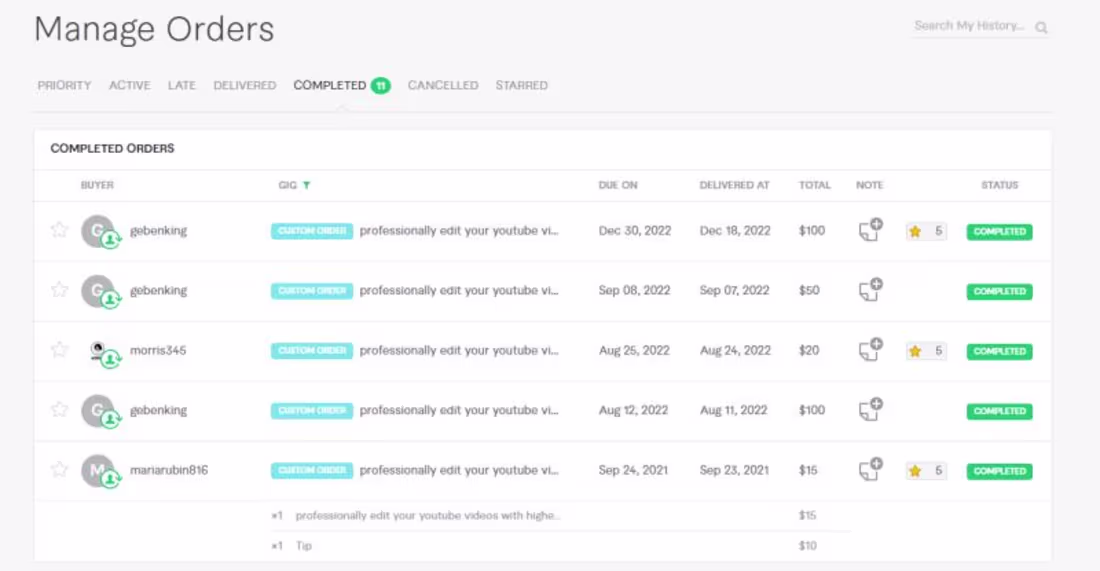Screen dimensions: 1100x571
Task: Click the 5-star rating on the mariarubin816 order
Action: pos(926,470)
